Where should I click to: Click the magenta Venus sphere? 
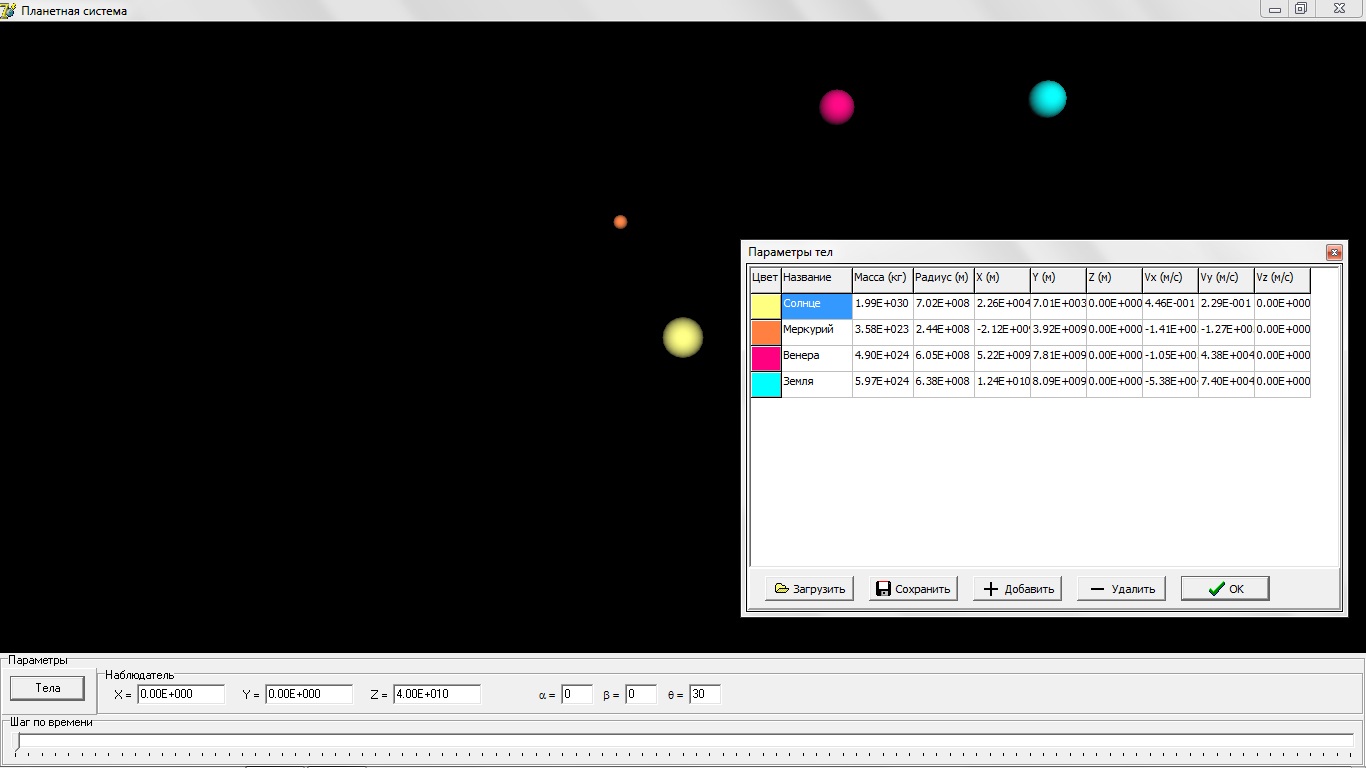click(837, 107)
